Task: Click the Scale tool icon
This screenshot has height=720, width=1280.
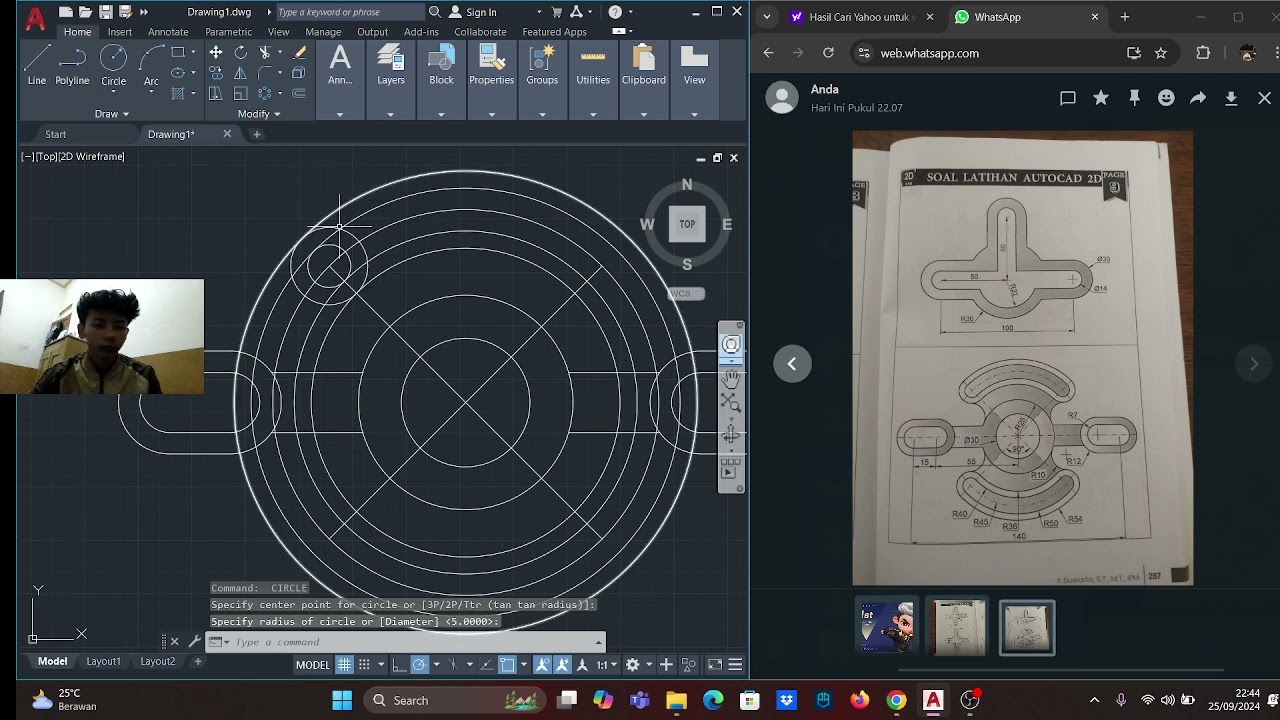Action: [241, 93]
